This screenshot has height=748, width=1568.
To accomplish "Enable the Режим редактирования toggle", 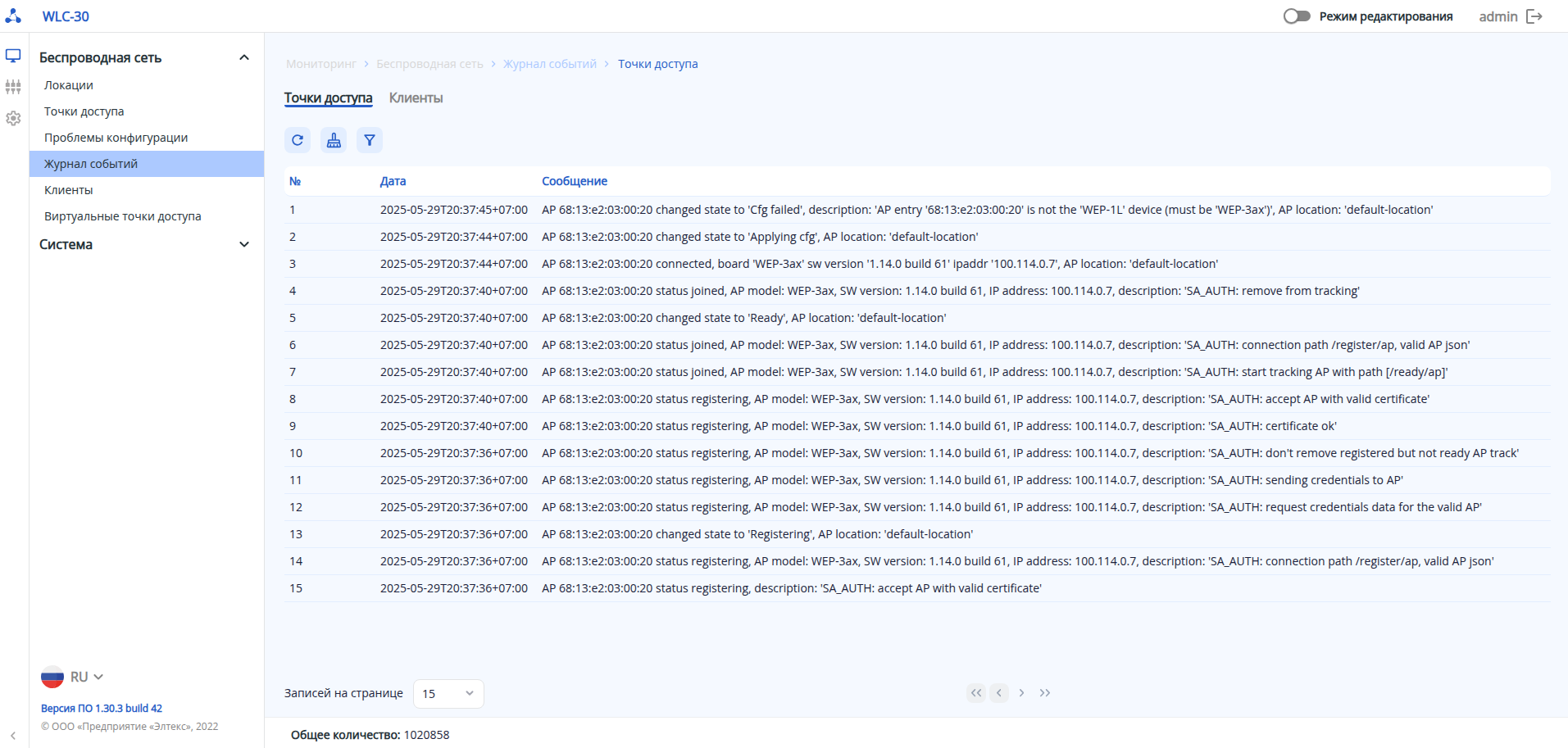I will click(1297, 16).
